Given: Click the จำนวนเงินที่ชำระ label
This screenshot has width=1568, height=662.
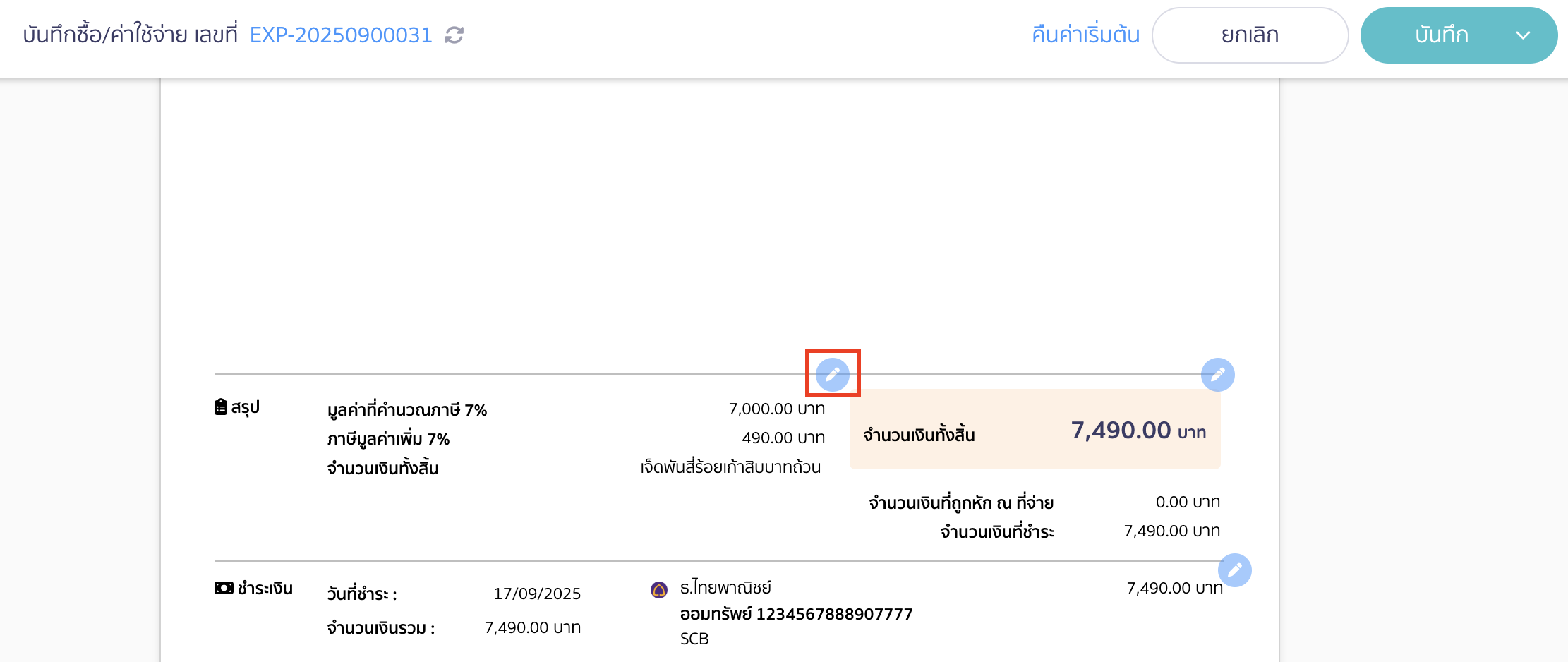Looking at the screenshot, I should (x=997, y=531).
